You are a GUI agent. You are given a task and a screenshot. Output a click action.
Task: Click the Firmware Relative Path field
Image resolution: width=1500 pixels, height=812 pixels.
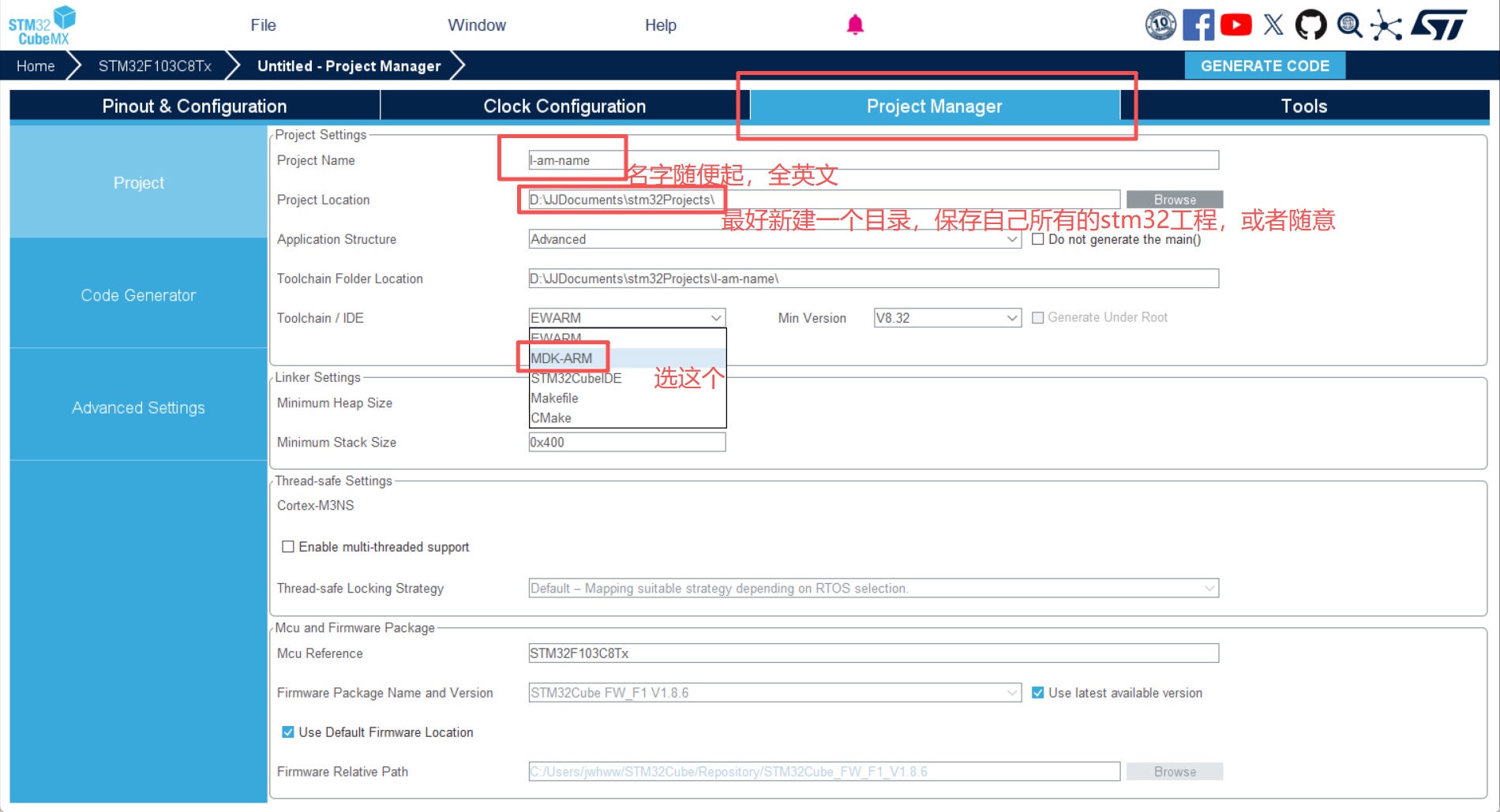click(x=824, y=772)
